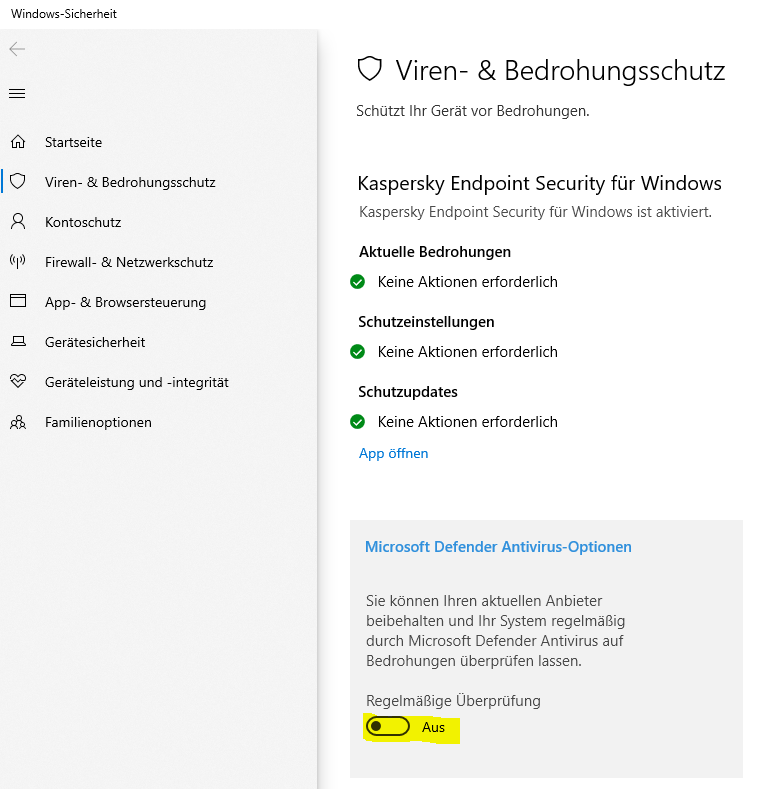Collapse Microsoft Defender Antivirus-Optionen section
This screenshot has width=762, height=789.
498,547
